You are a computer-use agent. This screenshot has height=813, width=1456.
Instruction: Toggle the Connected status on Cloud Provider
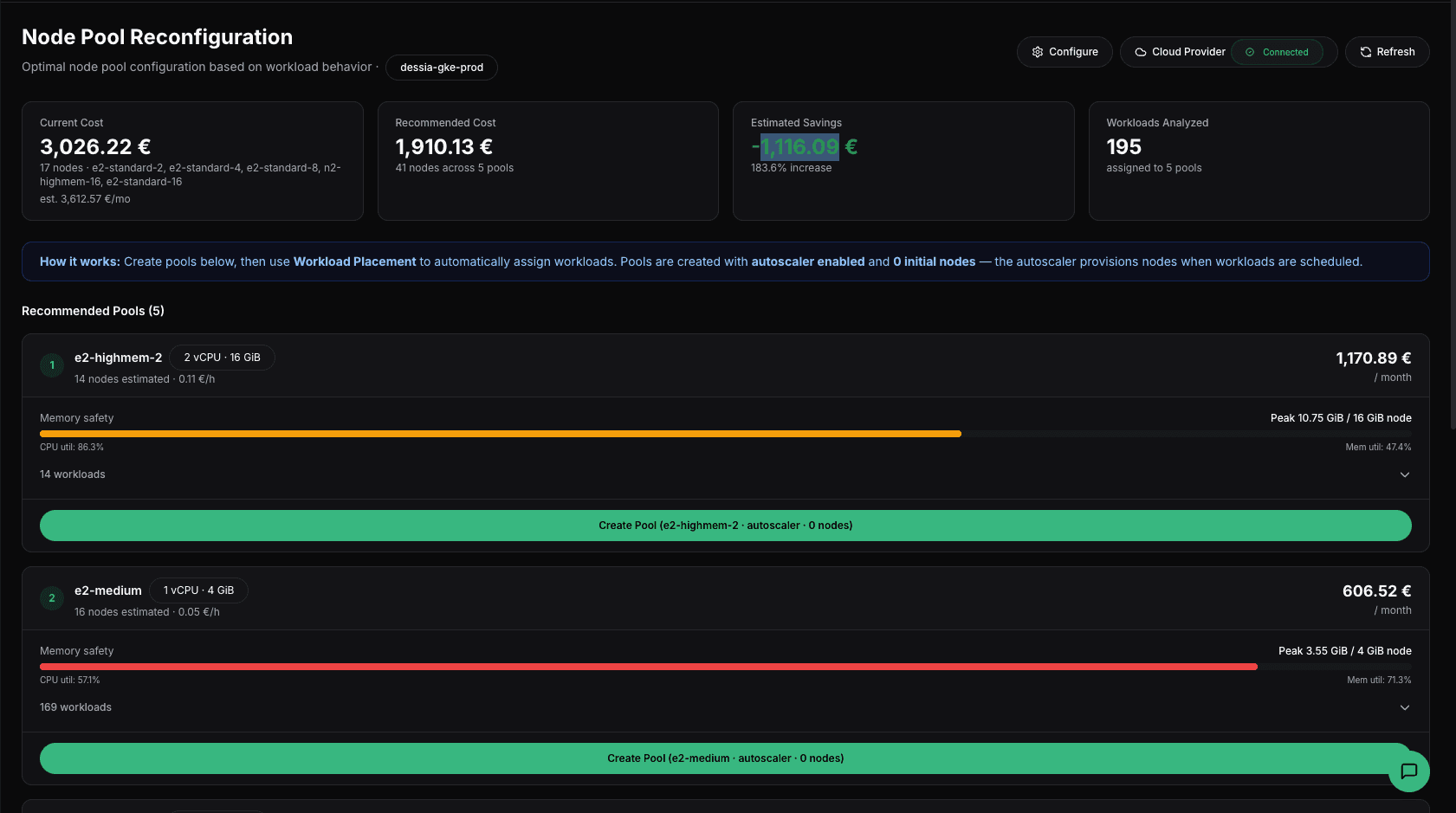(1278, 52)
